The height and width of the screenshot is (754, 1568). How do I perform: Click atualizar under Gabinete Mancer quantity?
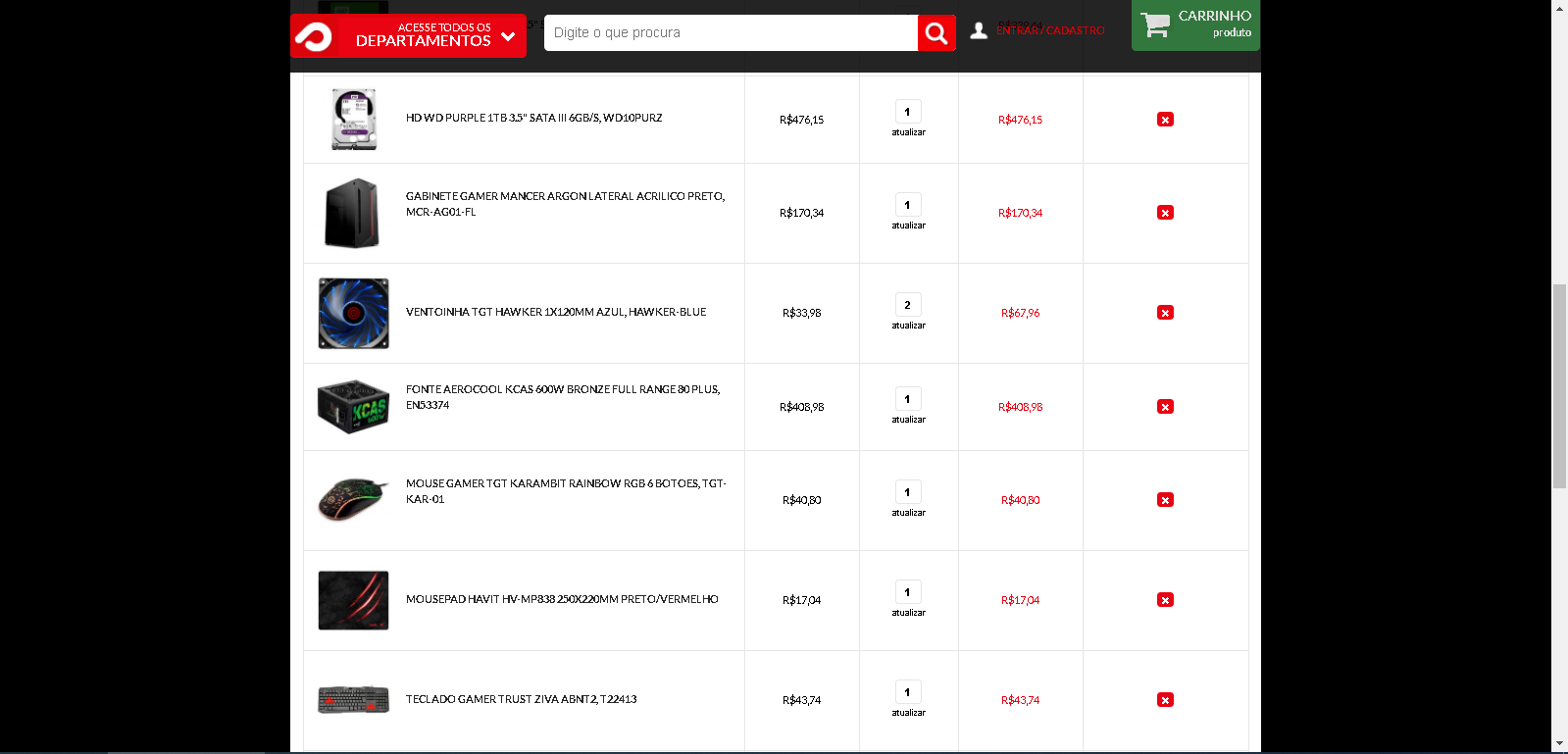(908, 226)
